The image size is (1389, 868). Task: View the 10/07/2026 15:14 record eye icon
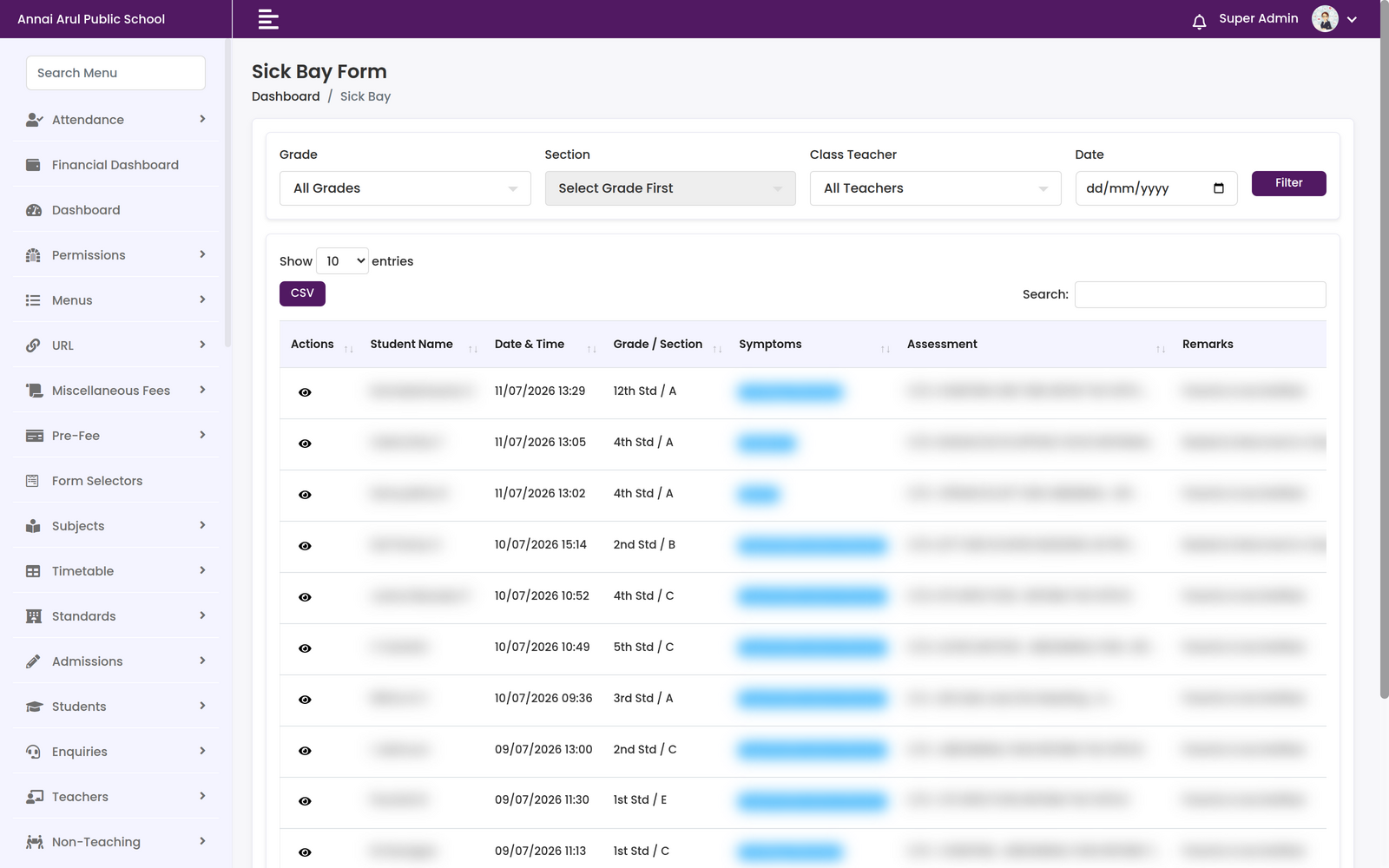(305, 546)
